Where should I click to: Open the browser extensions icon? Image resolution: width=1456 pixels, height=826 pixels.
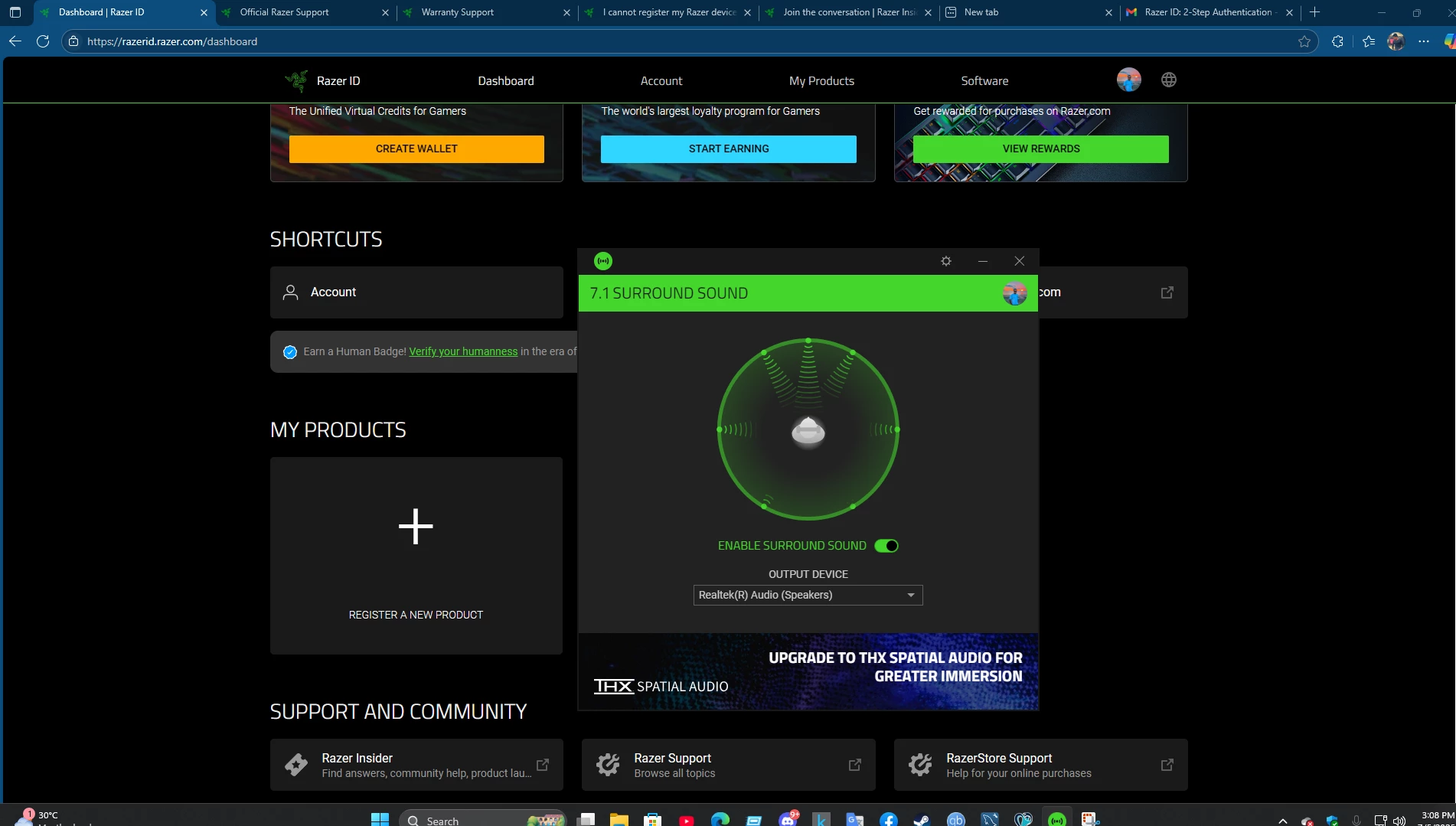[x=1337, y=41]
